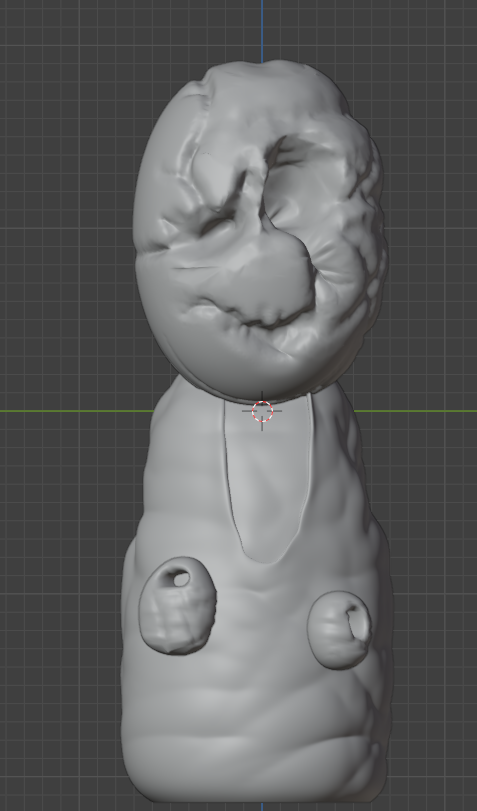The height and width of the screenshot is (811, 477).
Task: Click the right bulging lump on the body
Action: 339,630
